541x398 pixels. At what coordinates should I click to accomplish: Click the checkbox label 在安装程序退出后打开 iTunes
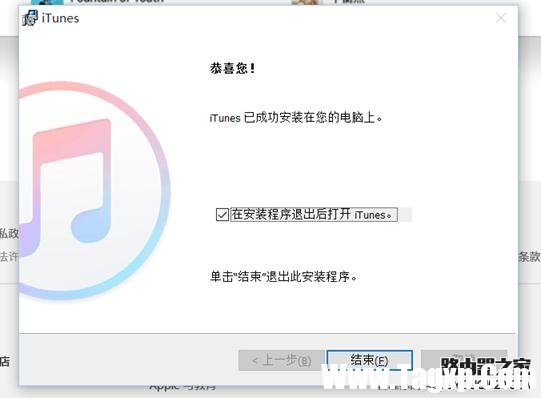314,215
